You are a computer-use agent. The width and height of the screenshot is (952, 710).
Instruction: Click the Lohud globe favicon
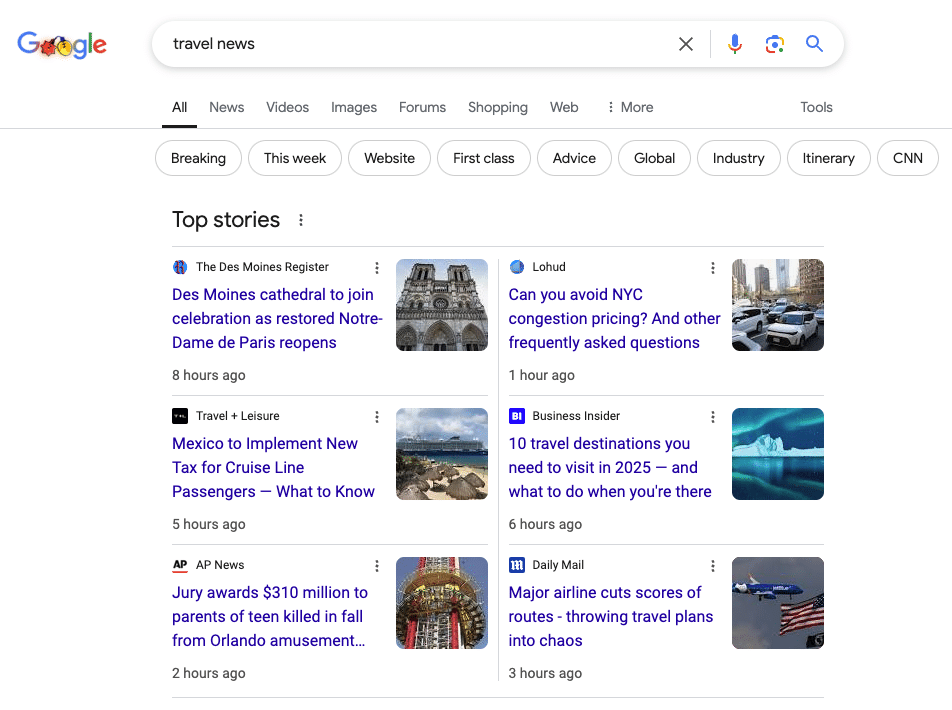(x=517, y=267)
